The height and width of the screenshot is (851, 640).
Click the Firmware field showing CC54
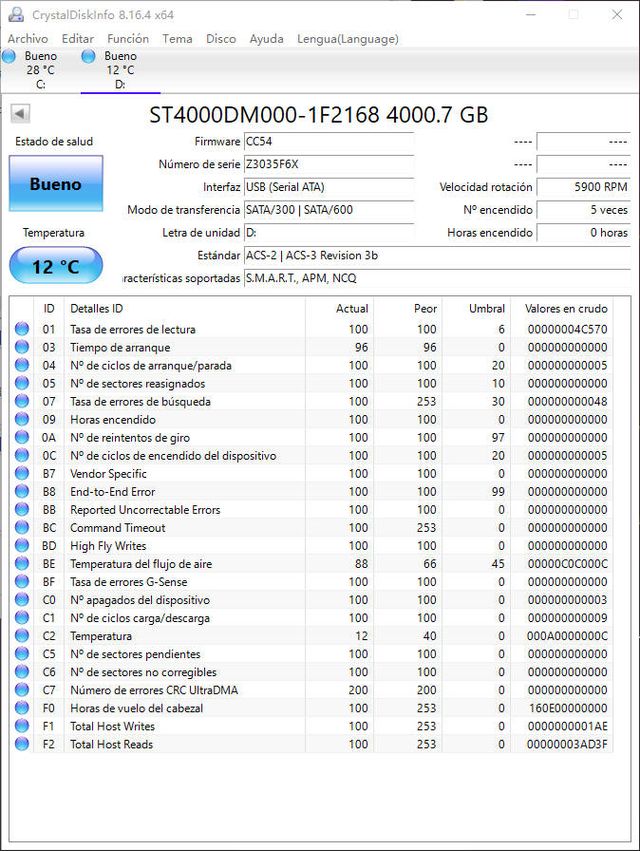coord(328,142)
